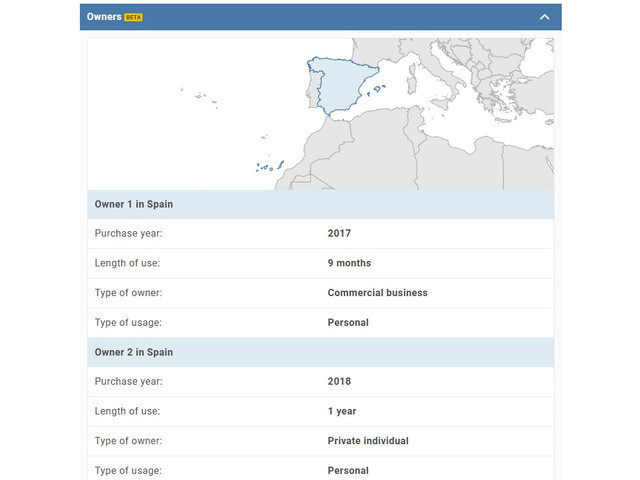Select the Owner 1 in Spain header
This screenshot has height=480, width=640.
[134, 204]
